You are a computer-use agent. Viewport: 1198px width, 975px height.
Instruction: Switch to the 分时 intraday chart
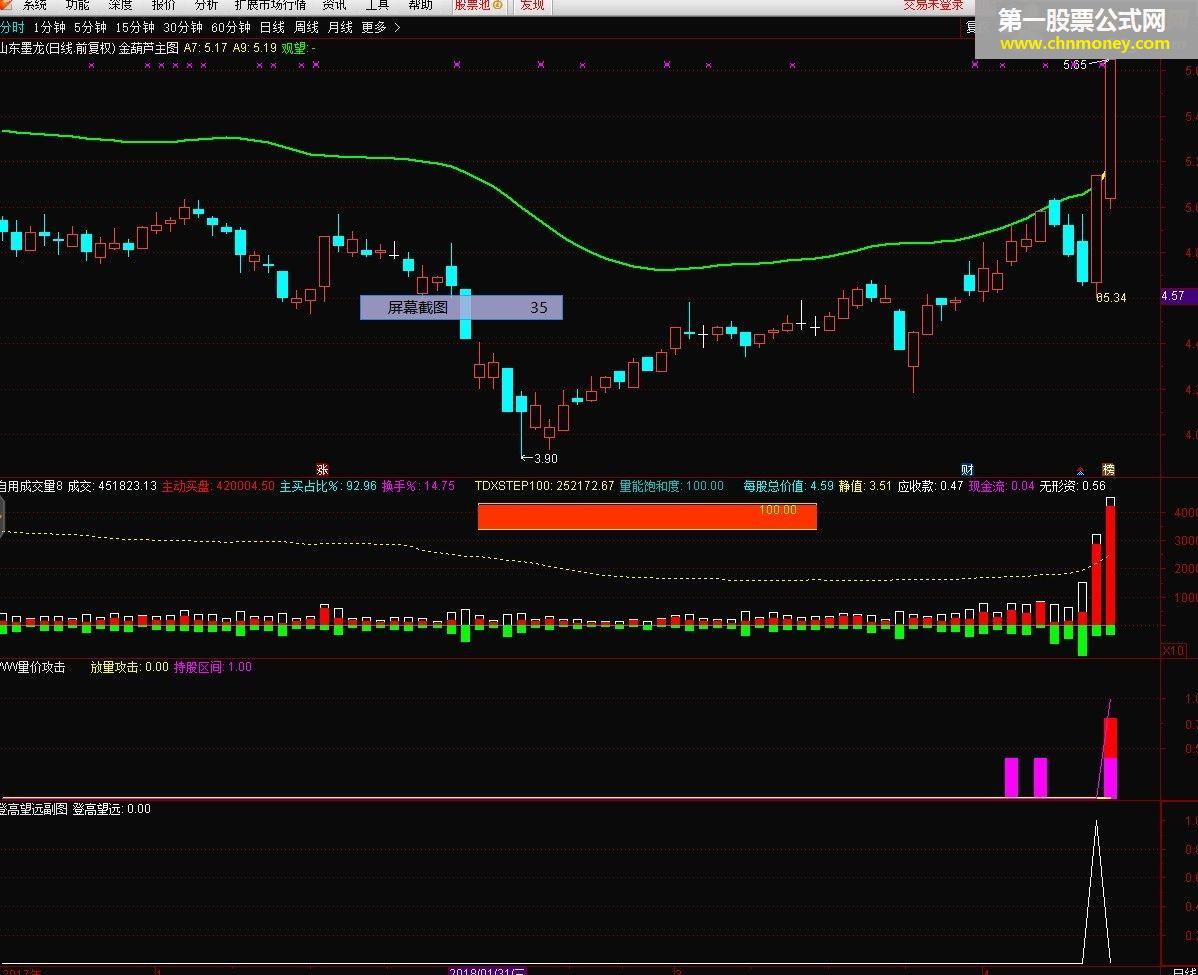pyautogui.click(x=12, y=28)
